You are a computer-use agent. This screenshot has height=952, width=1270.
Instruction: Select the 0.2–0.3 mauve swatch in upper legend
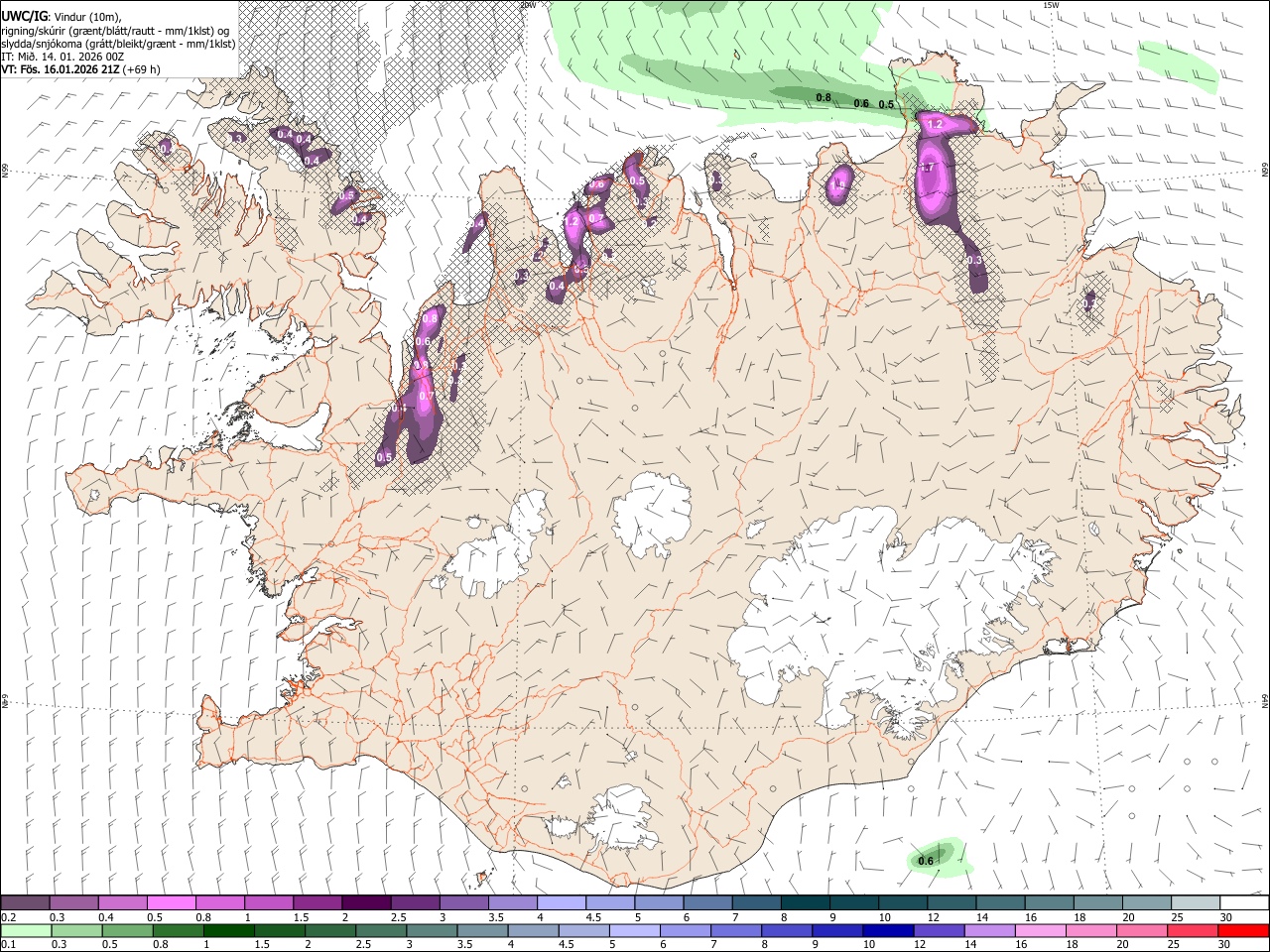point(25,902)
